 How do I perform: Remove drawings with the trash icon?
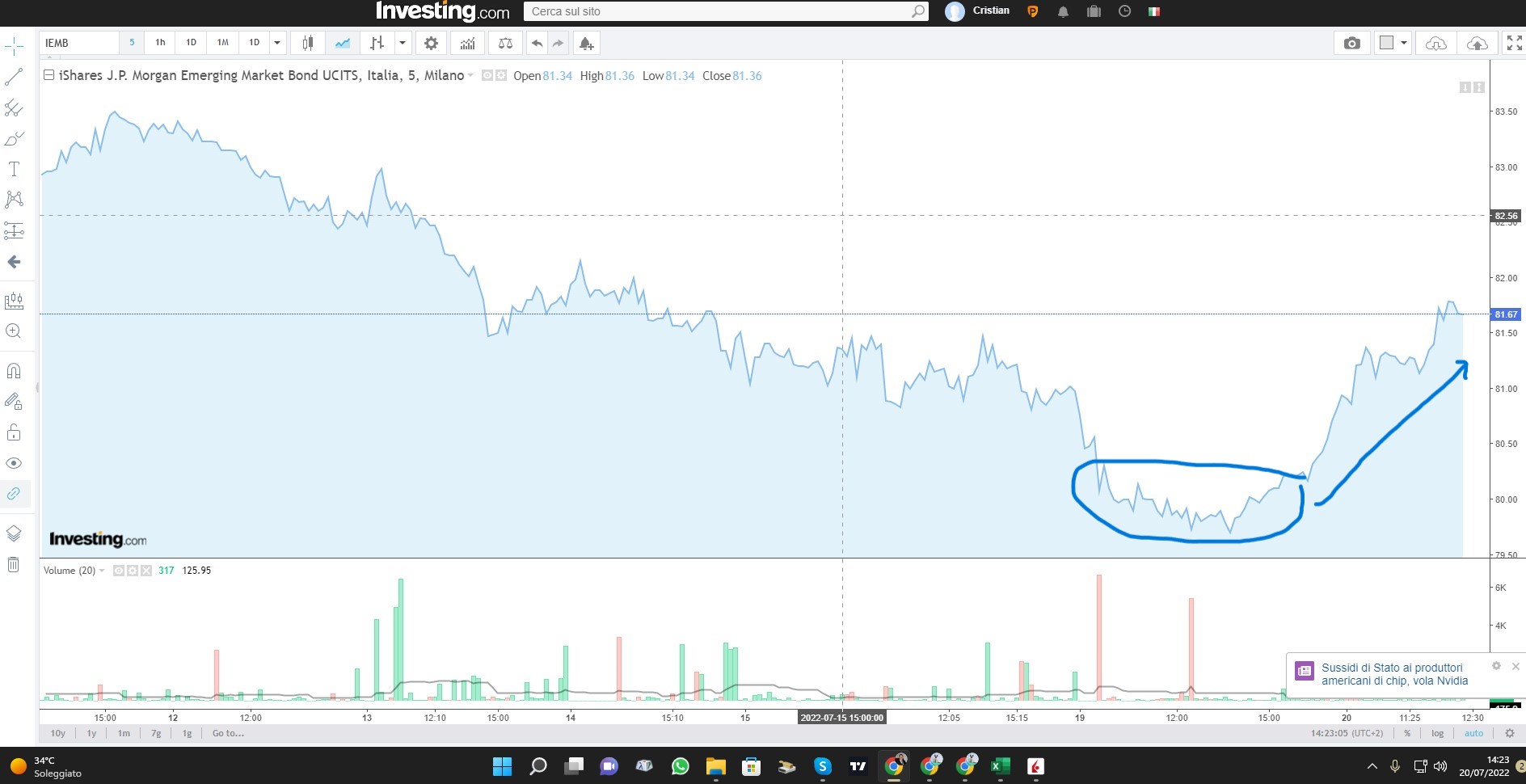[x=14, y=564]
